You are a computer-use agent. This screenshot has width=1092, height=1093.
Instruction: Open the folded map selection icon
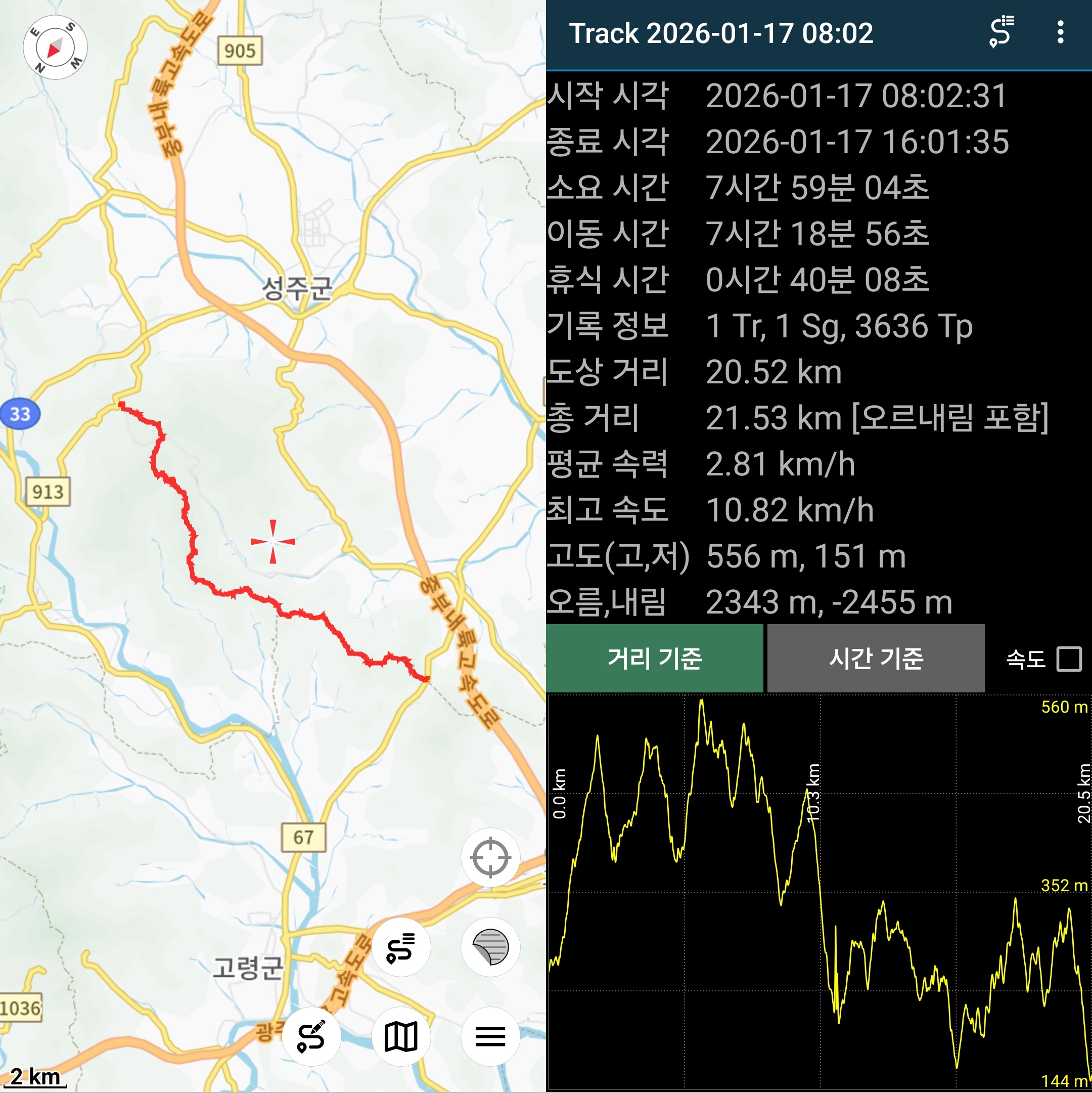coord(401,1037)
